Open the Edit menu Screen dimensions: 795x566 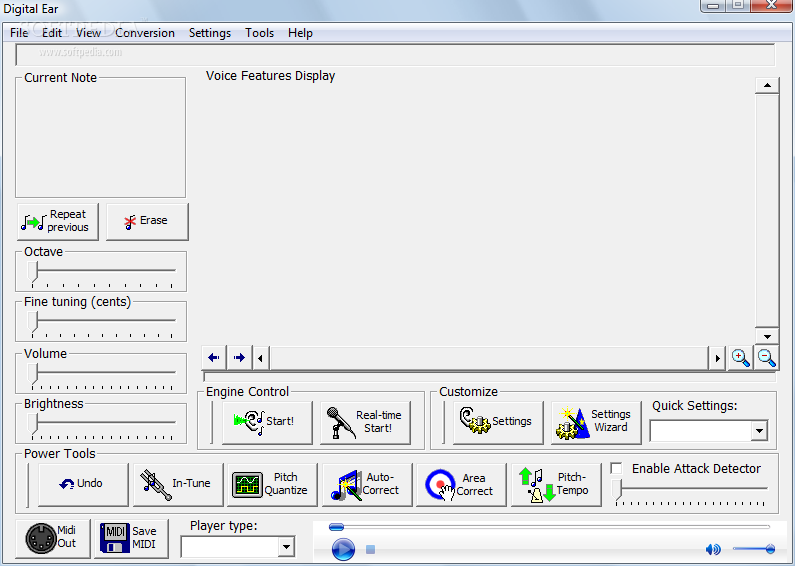click(52, 33)
